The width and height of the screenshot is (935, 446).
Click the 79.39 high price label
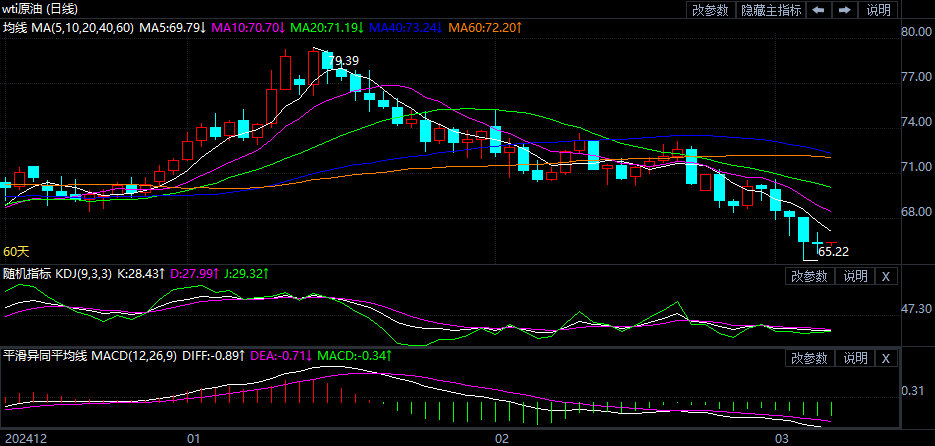tap(344, 61)
